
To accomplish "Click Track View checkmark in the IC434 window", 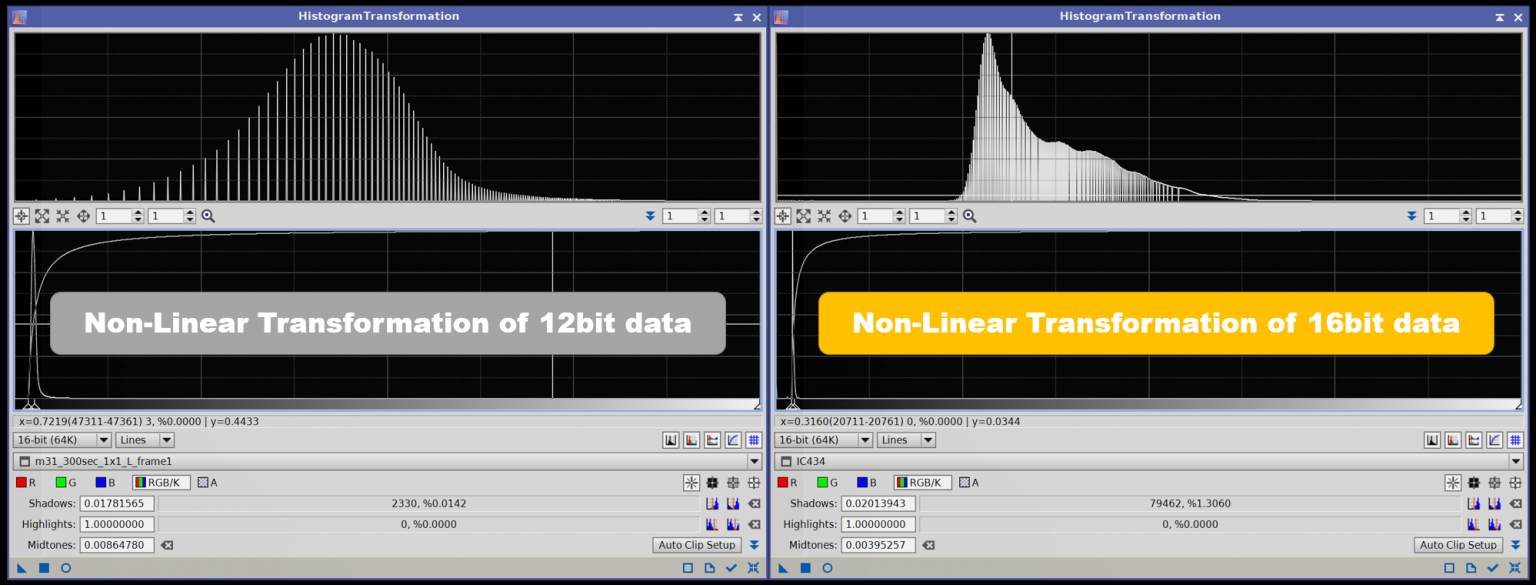I will tap(1493, 568).
